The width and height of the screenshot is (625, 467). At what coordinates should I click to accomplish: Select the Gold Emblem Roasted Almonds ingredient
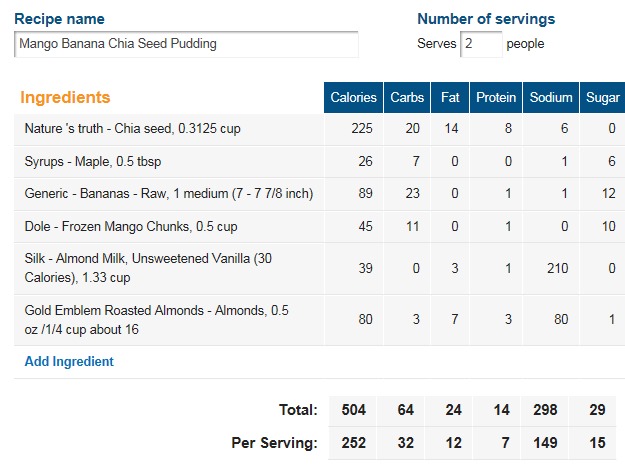tap(156, 320)
